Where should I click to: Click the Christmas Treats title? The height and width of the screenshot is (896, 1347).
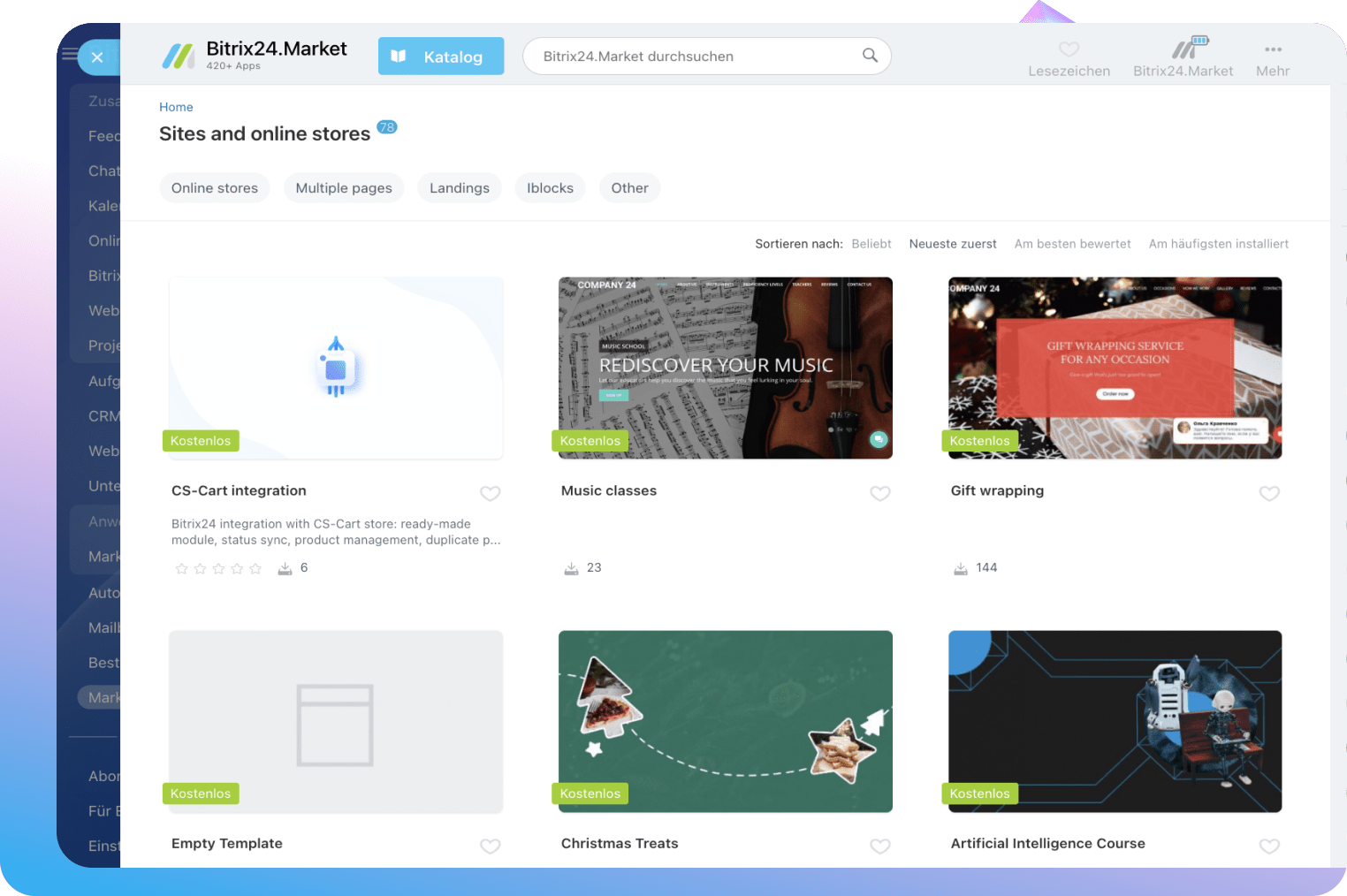pyautogui.click(x=620, y=843)
